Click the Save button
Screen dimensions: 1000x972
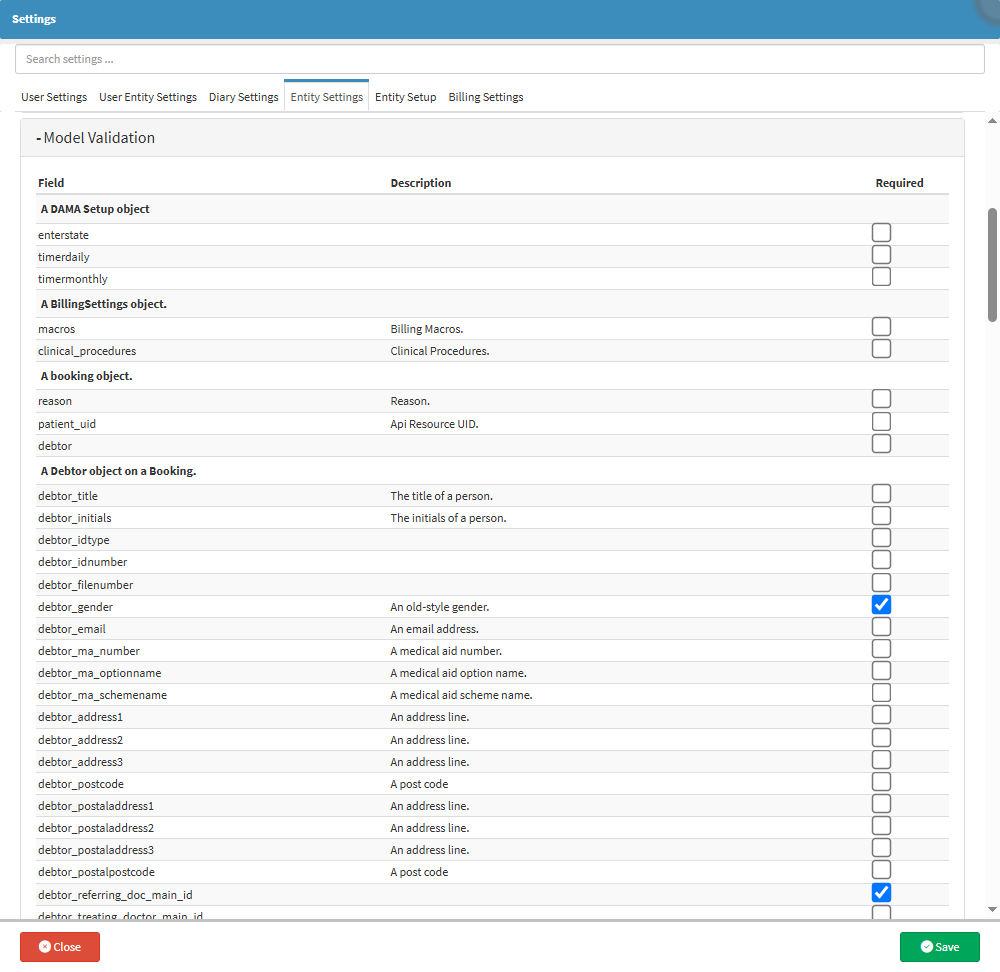pos(939,947)
